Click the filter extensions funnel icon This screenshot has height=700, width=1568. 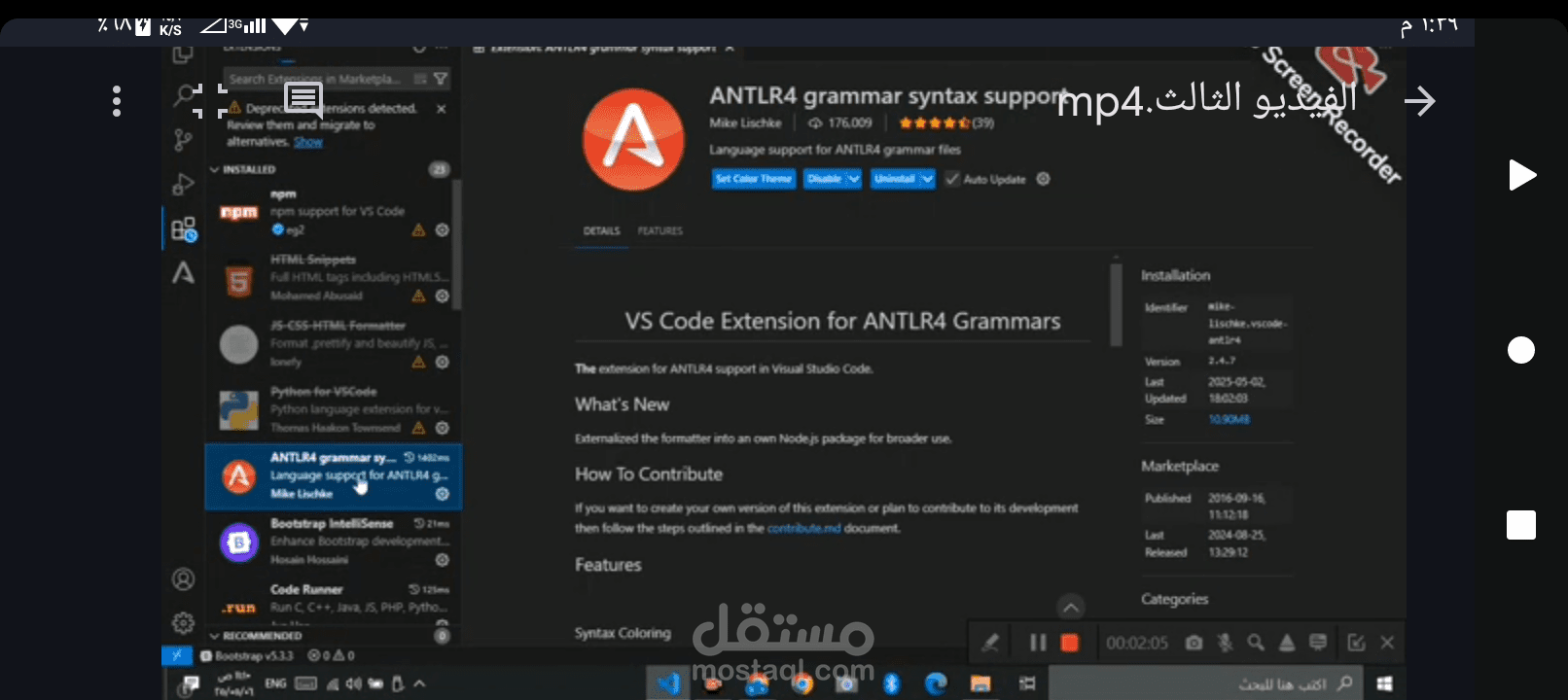pyautogui.click(x=441, y=79)
